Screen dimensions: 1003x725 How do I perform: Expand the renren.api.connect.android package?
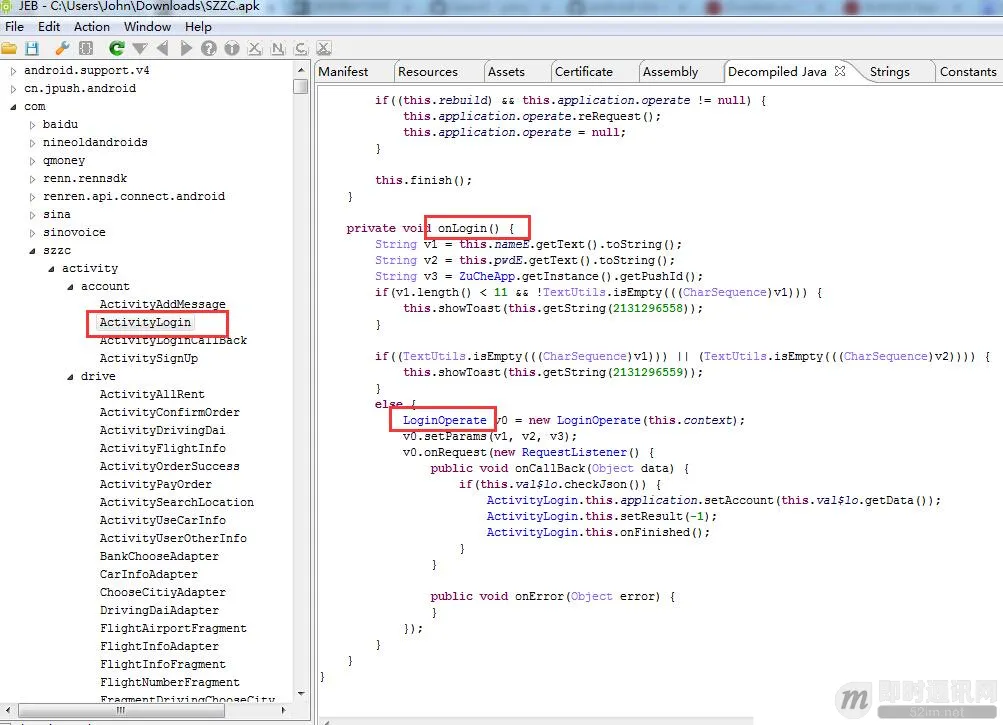pyautogui.click(x=32, y=197)
